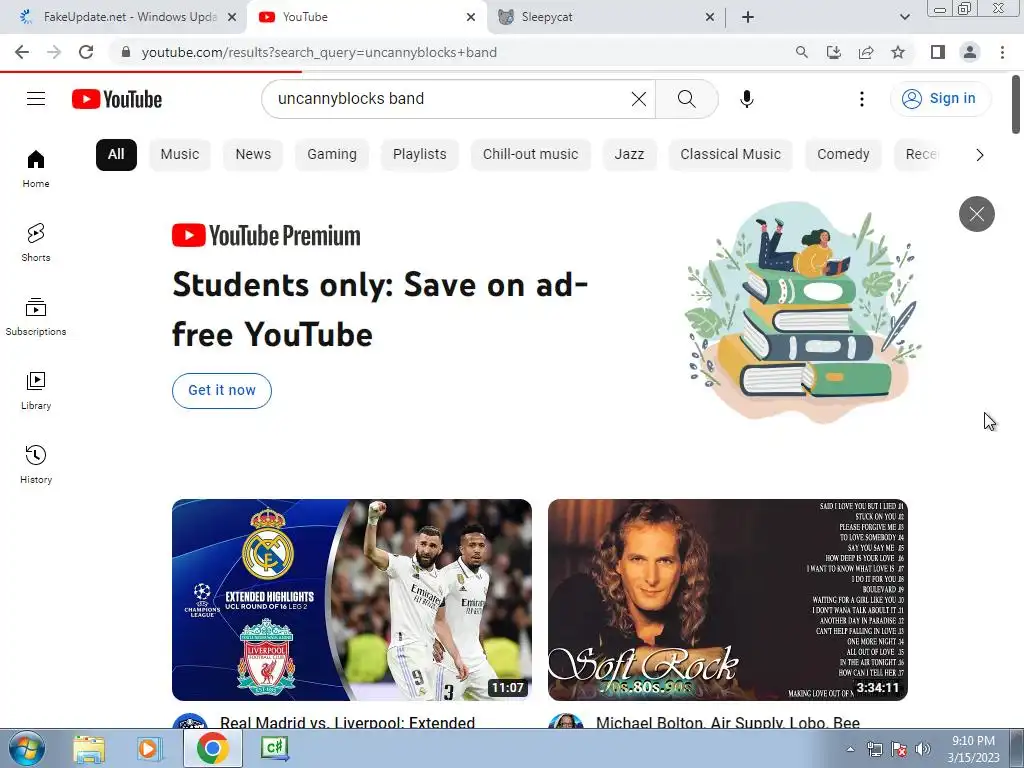Click Get it now for Premium
This screenshot has width=1024, height=768.
[x=222, y=391]
